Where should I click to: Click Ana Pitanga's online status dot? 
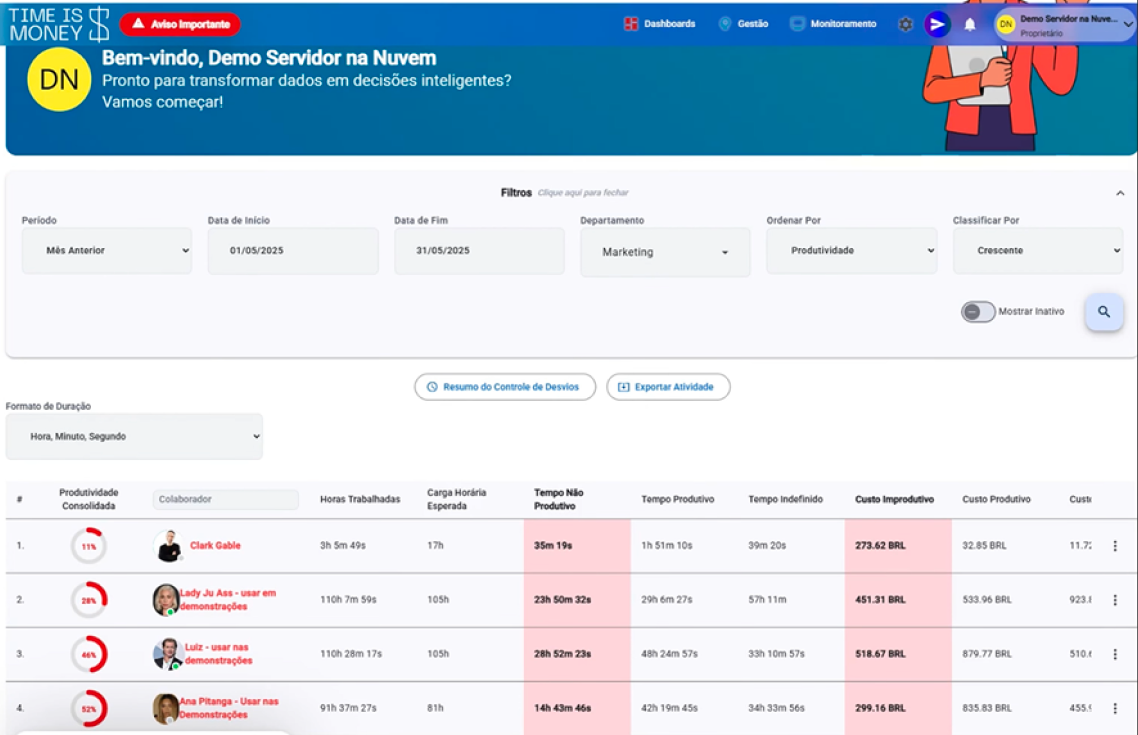coord(170,719)
